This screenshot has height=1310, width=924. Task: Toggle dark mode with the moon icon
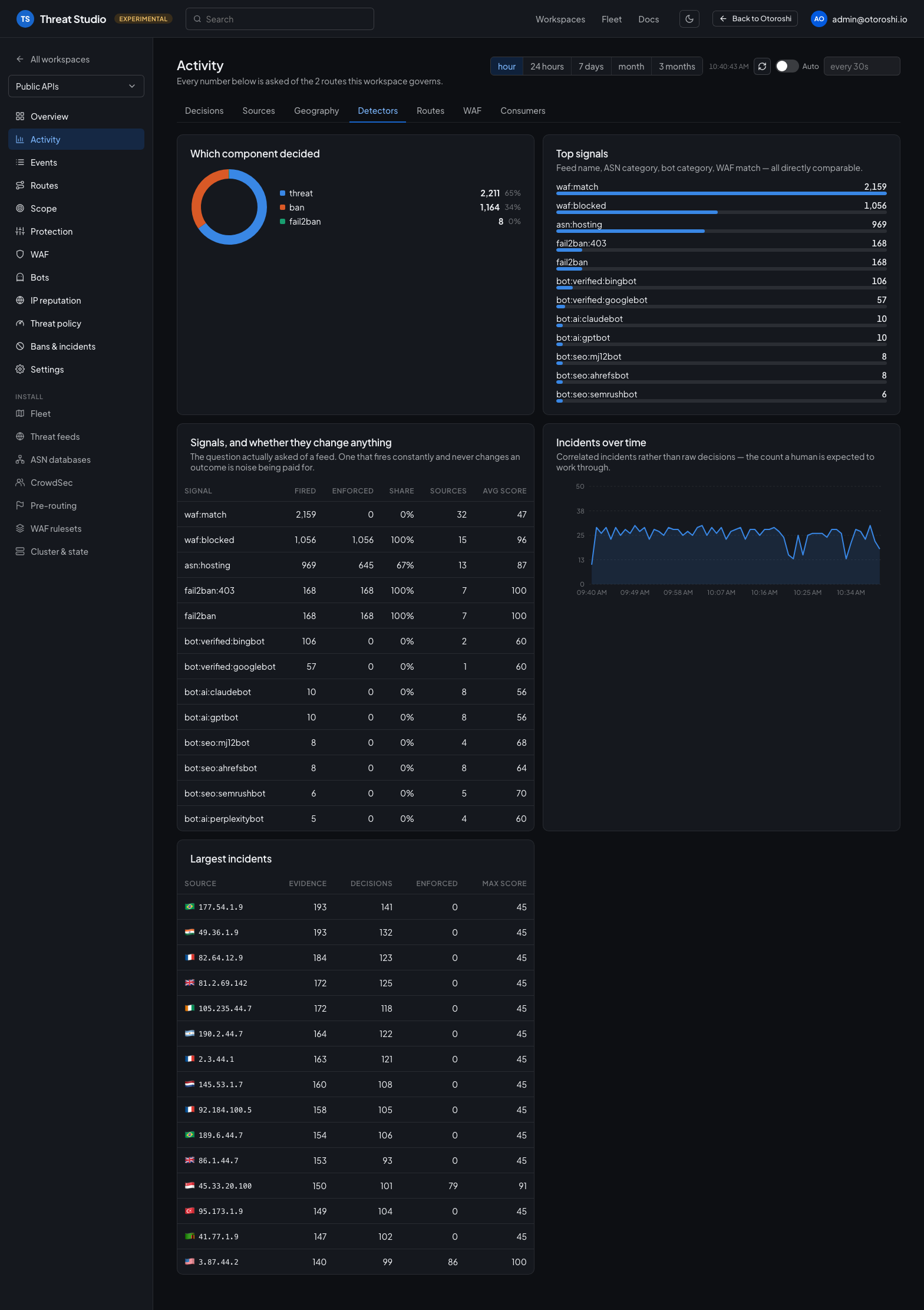point(689,19)
